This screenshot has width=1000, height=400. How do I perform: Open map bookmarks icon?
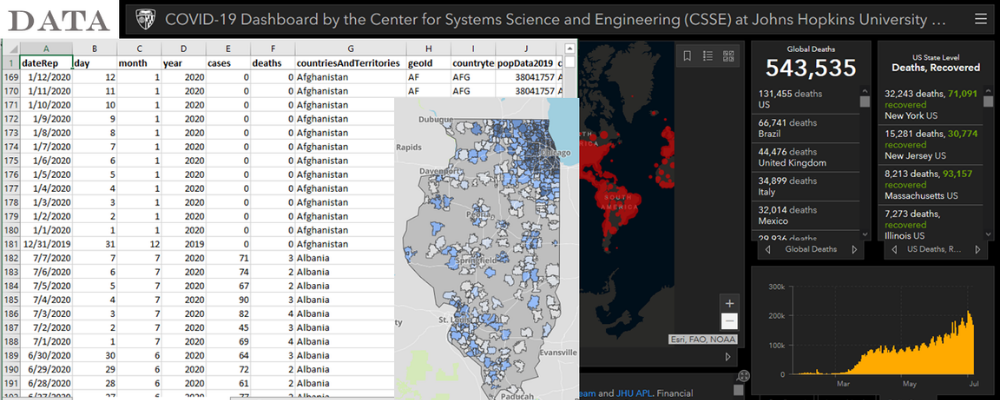click(687, 56)
